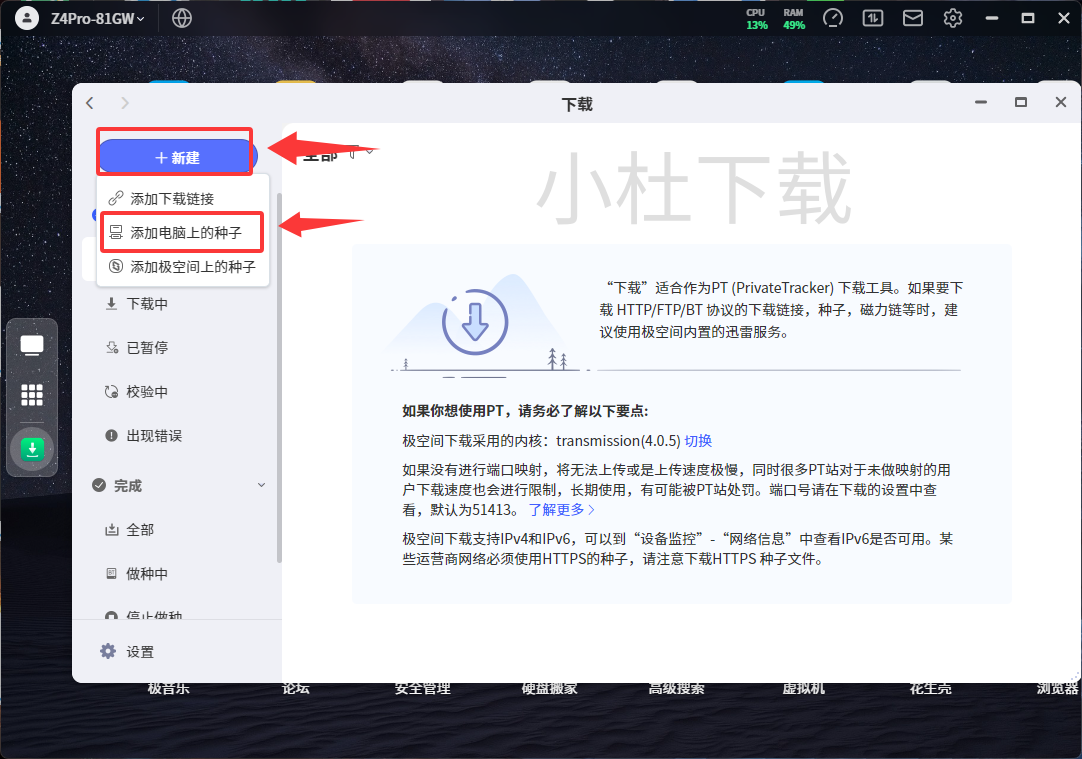This screenshot has height=759, width=1082.
Task: Open the 下载中 list in sidebar
Action: pyautogui.click(x=146, y=304)
